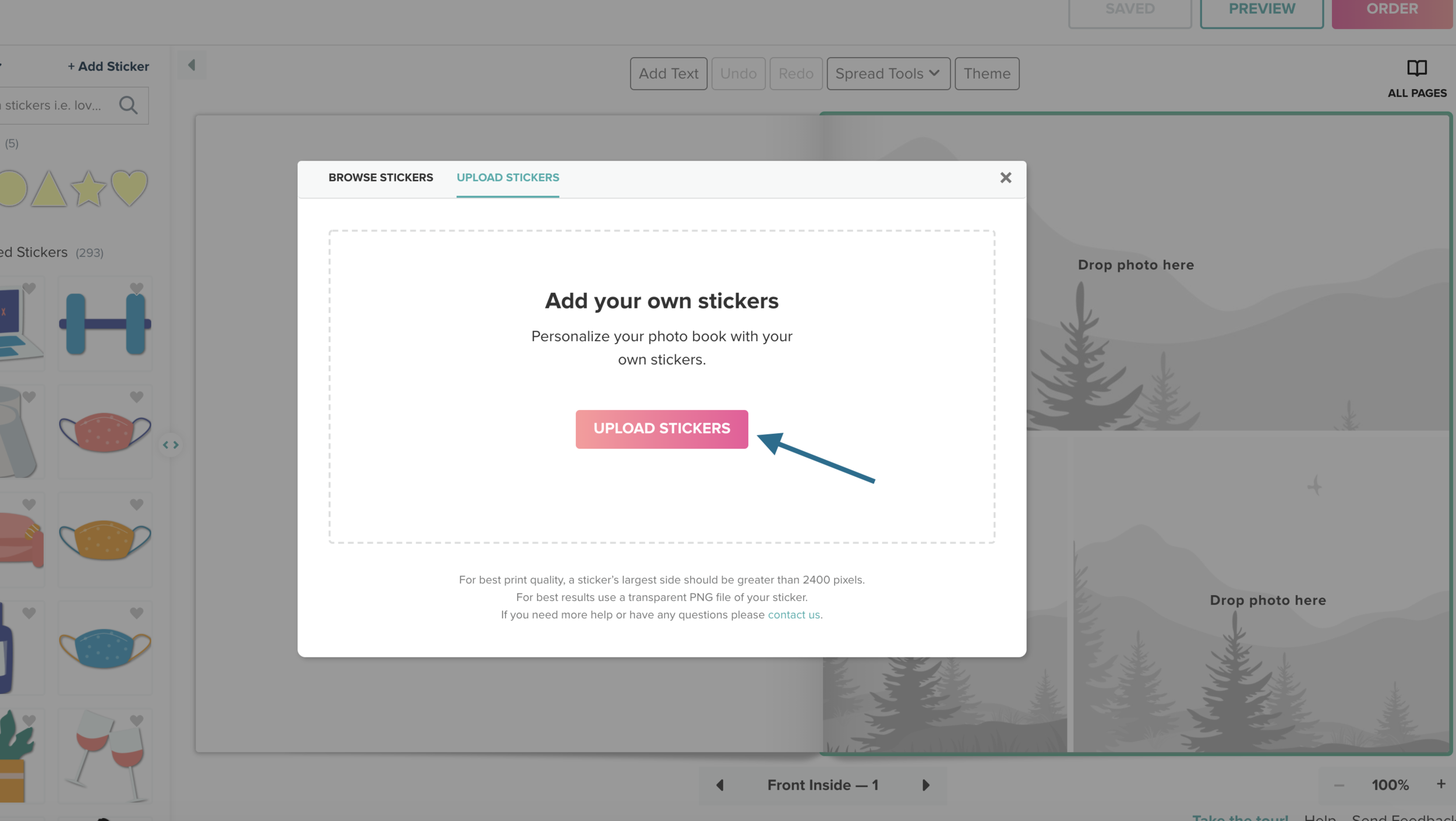
Task: Click the Add Text button
Action: pos(668,74)
